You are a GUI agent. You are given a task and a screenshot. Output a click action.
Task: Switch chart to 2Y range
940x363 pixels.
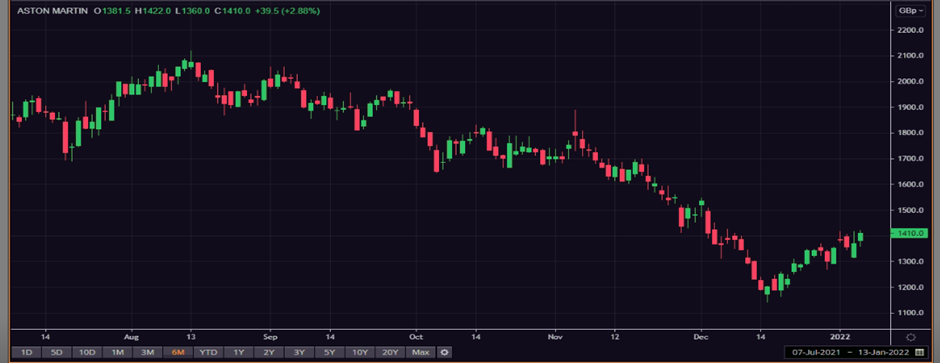pyautogui.click(x=269, y=352)
